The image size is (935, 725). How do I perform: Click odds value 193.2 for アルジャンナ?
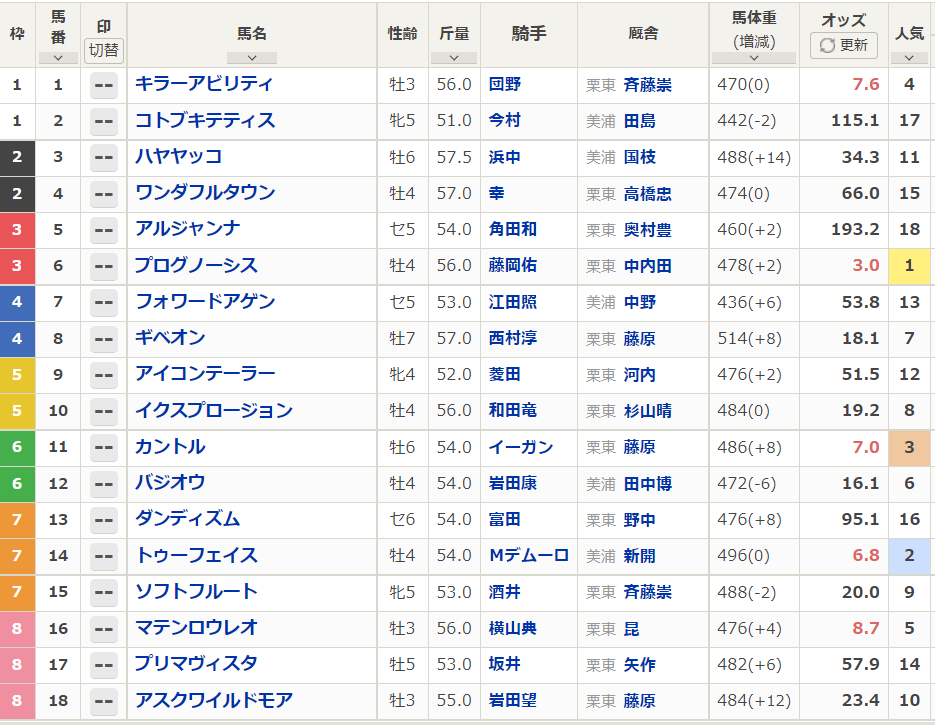pyautogui.click(x=855, y=229)
